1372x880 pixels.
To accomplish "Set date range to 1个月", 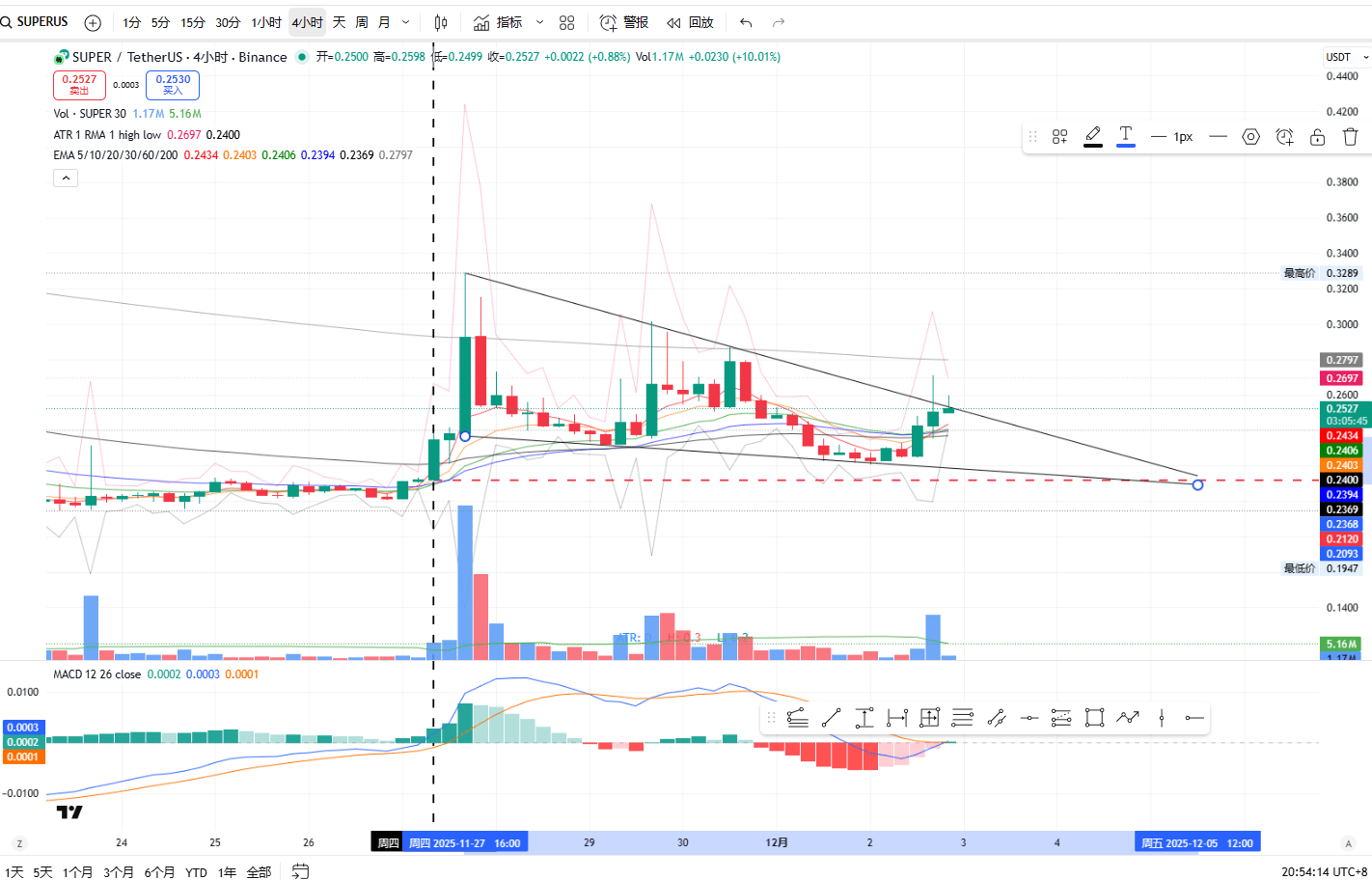I will coord(77,872).
